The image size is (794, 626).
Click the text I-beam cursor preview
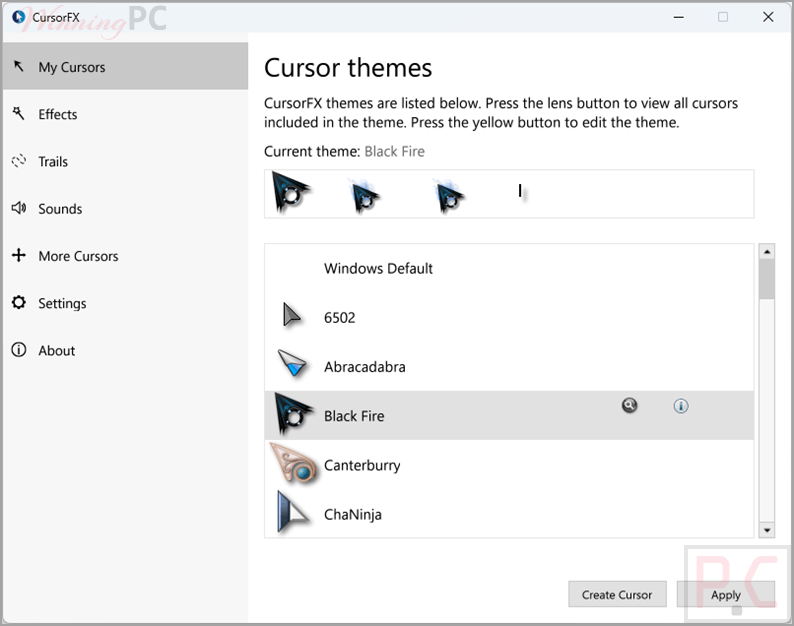point(520,191)
